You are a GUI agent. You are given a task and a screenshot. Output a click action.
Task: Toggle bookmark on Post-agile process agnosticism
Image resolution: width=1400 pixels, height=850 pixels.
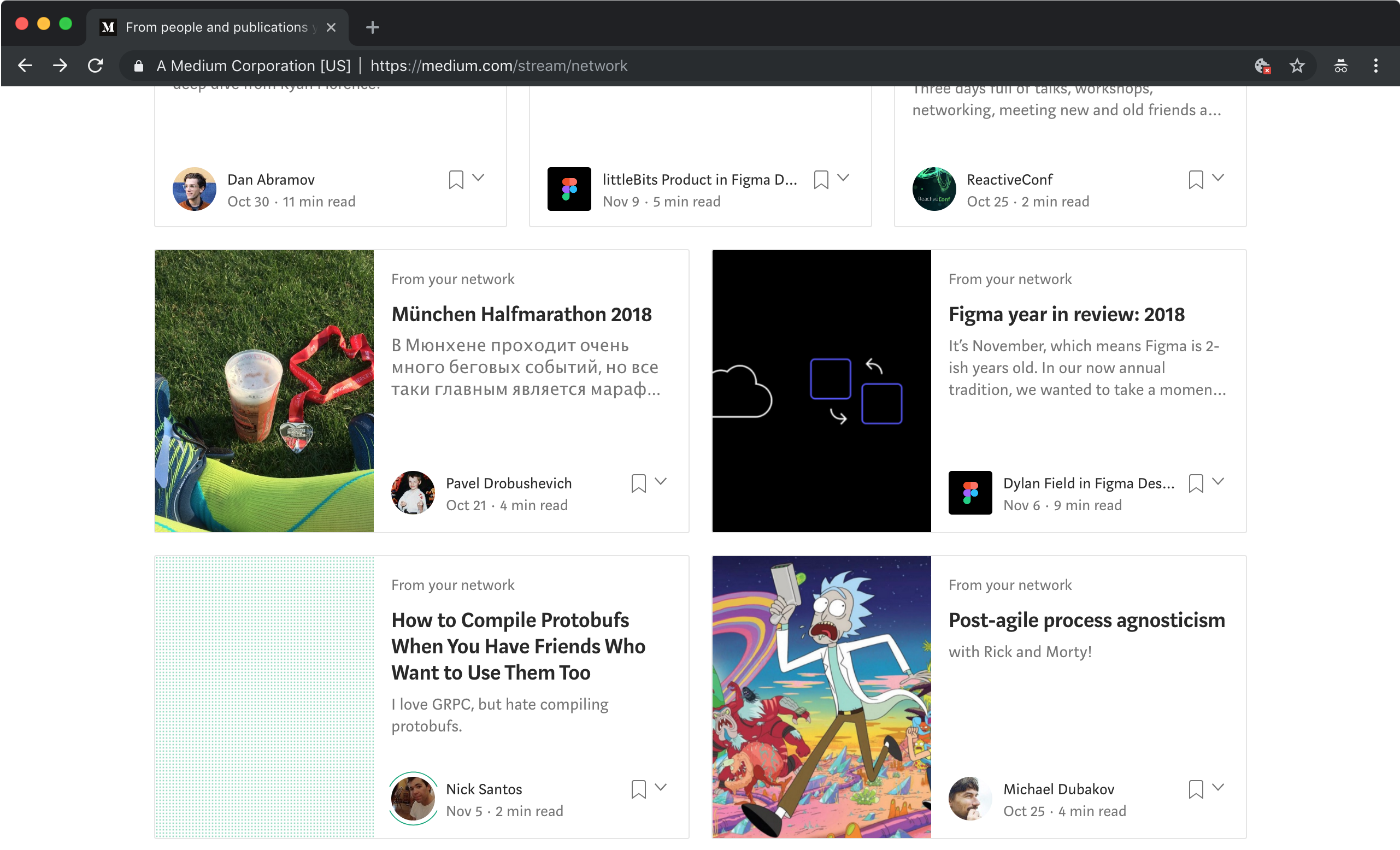[x=1196, y=789]
